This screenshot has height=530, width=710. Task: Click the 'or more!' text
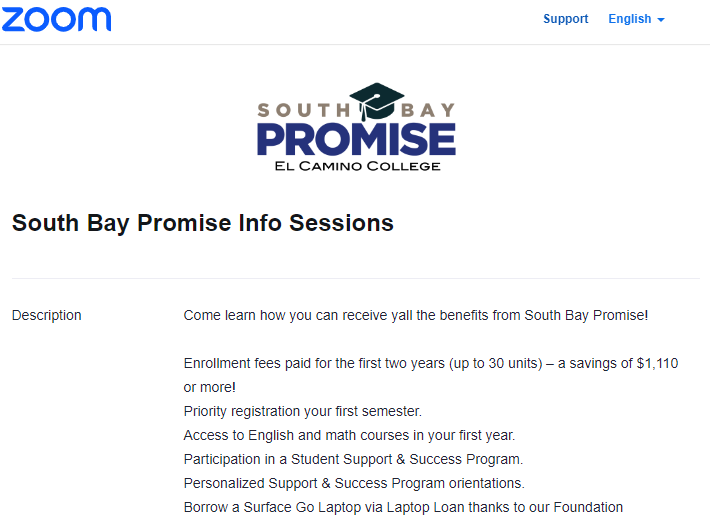tap(210, 387)
